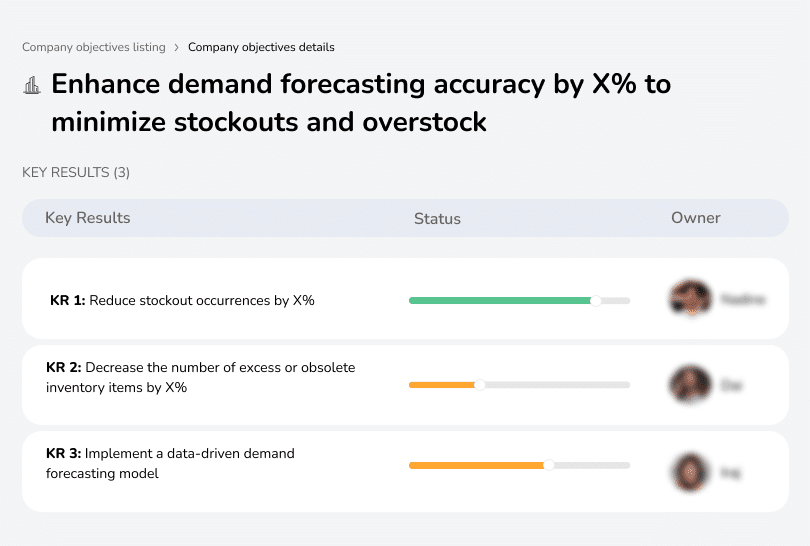Sort by the Status column header

[437, 219]
